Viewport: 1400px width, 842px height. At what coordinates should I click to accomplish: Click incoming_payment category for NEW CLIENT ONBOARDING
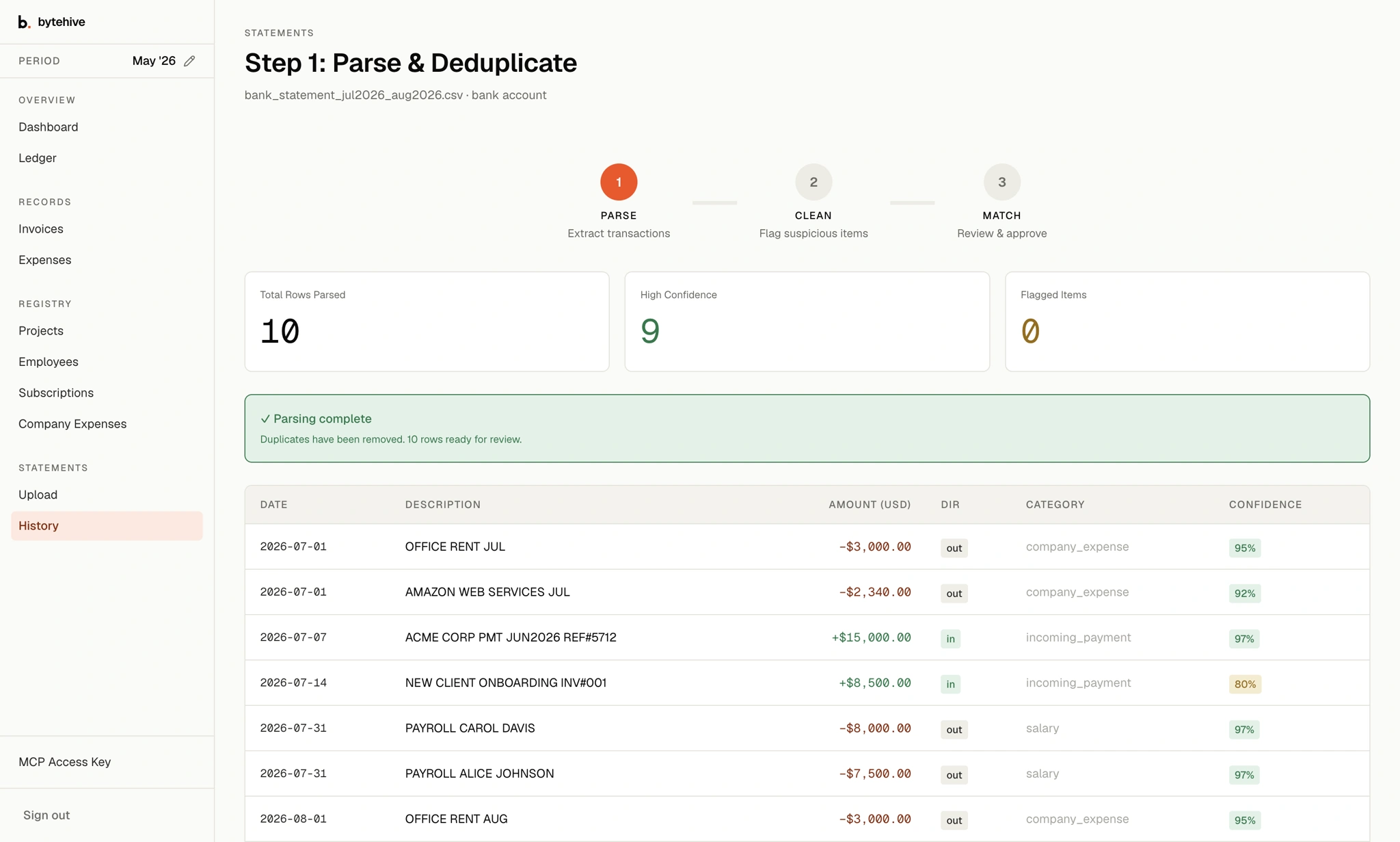1078,683
